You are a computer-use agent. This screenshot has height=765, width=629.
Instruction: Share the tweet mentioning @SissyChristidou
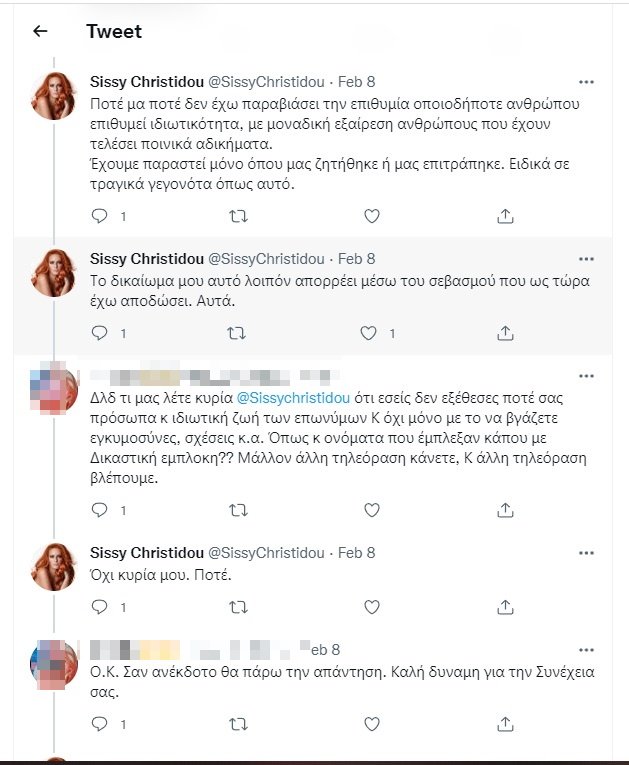(506, 510)
